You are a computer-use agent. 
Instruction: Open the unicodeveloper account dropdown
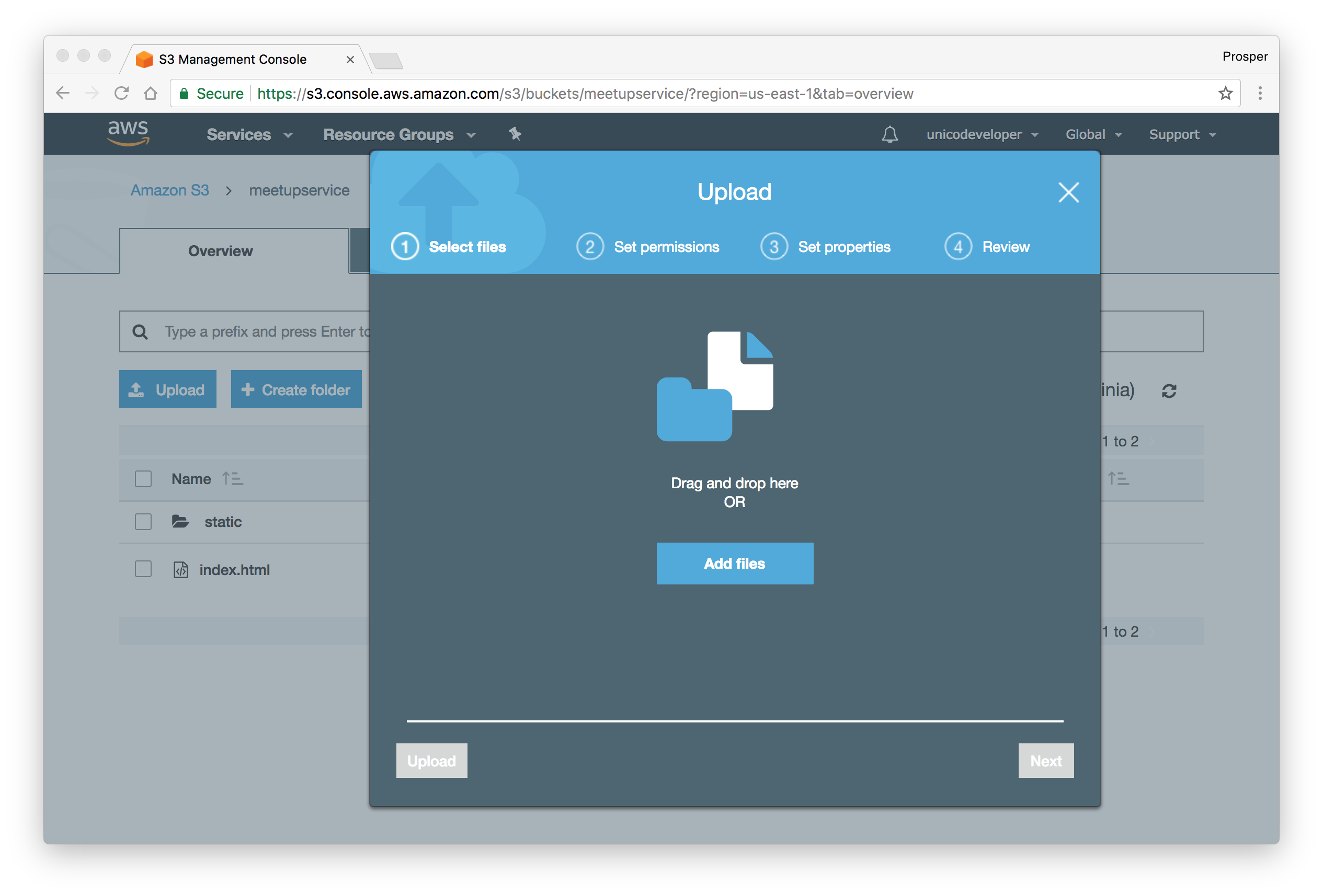tap(982, 134)
